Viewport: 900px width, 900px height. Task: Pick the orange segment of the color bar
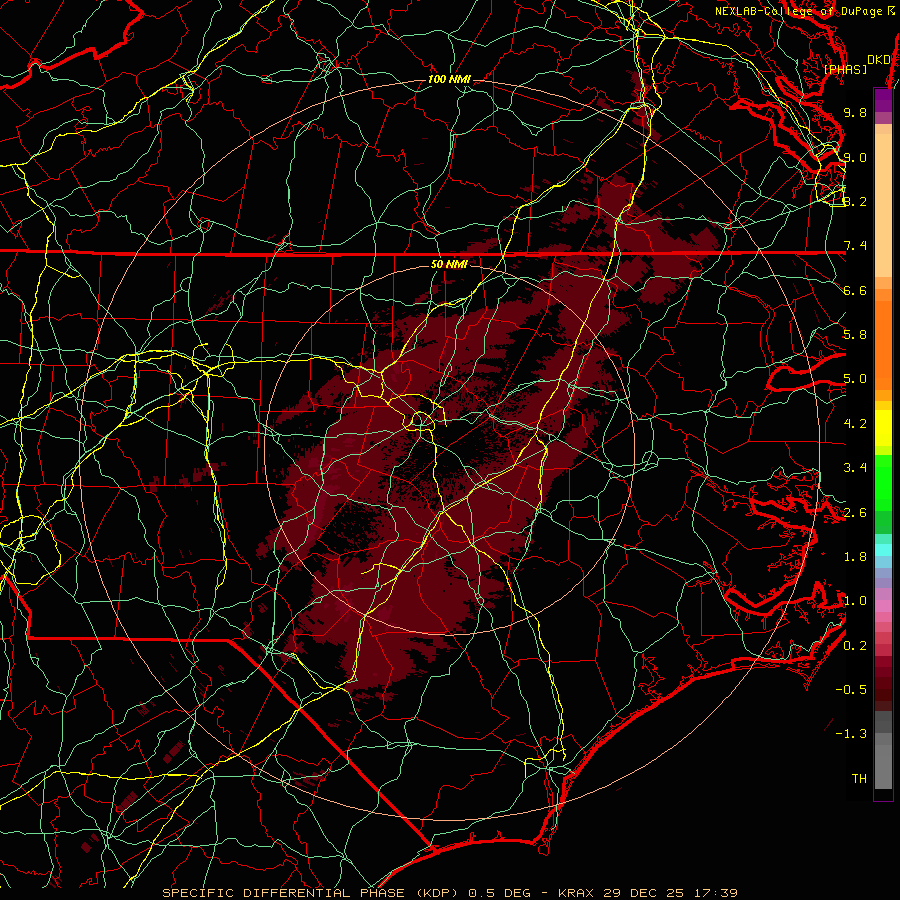point(883,344)
